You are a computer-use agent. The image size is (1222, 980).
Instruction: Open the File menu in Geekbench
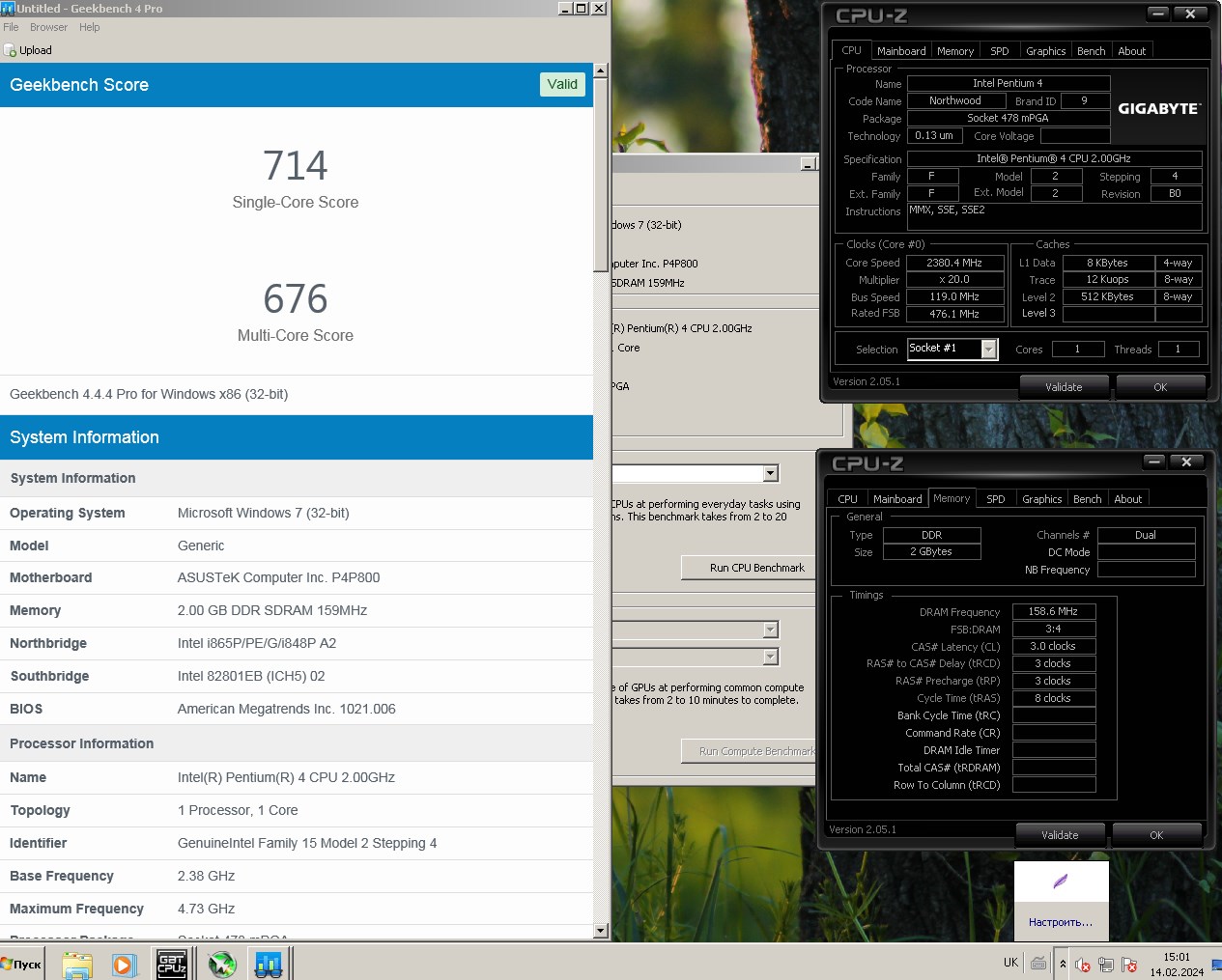(11, 27)
